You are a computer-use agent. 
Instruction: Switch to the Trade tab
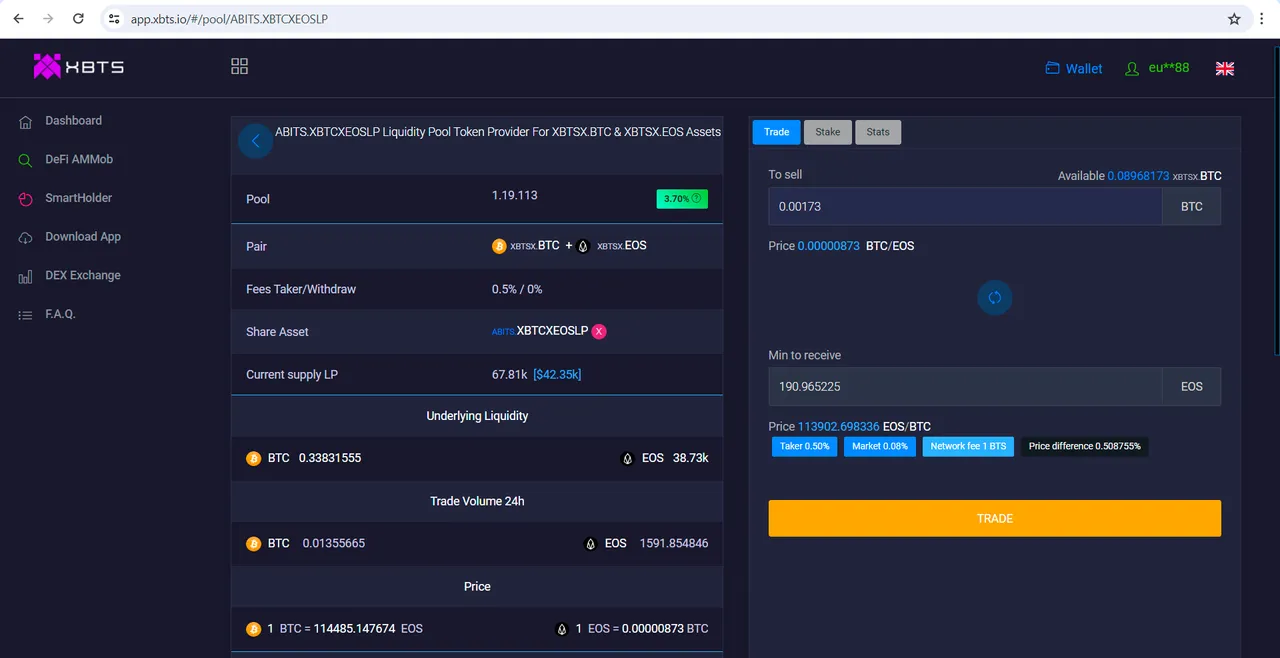pyautogui.click(x=776, y=132)
